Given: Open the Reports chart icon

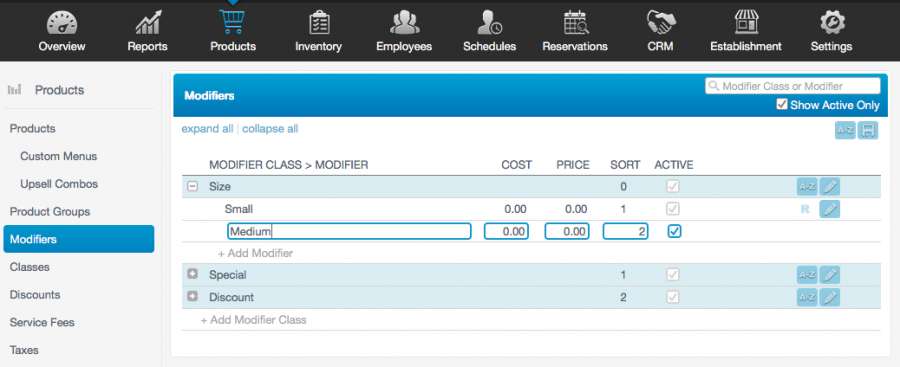Looking at the screenshot, I should point(148,24).
